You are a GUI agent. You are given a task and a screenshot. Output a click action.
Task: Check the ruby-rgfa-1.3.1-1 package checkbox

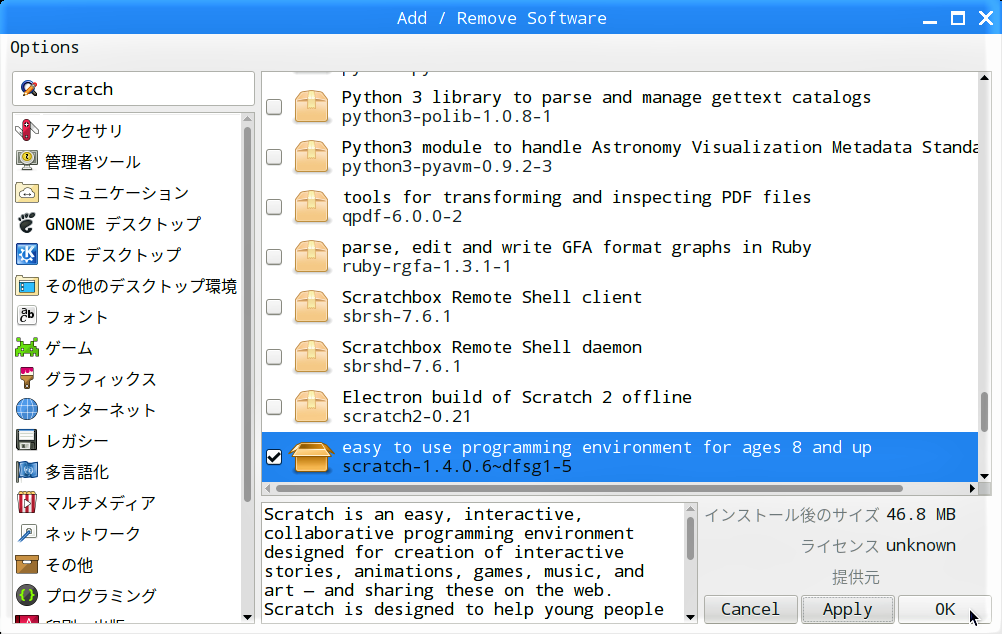274,256
